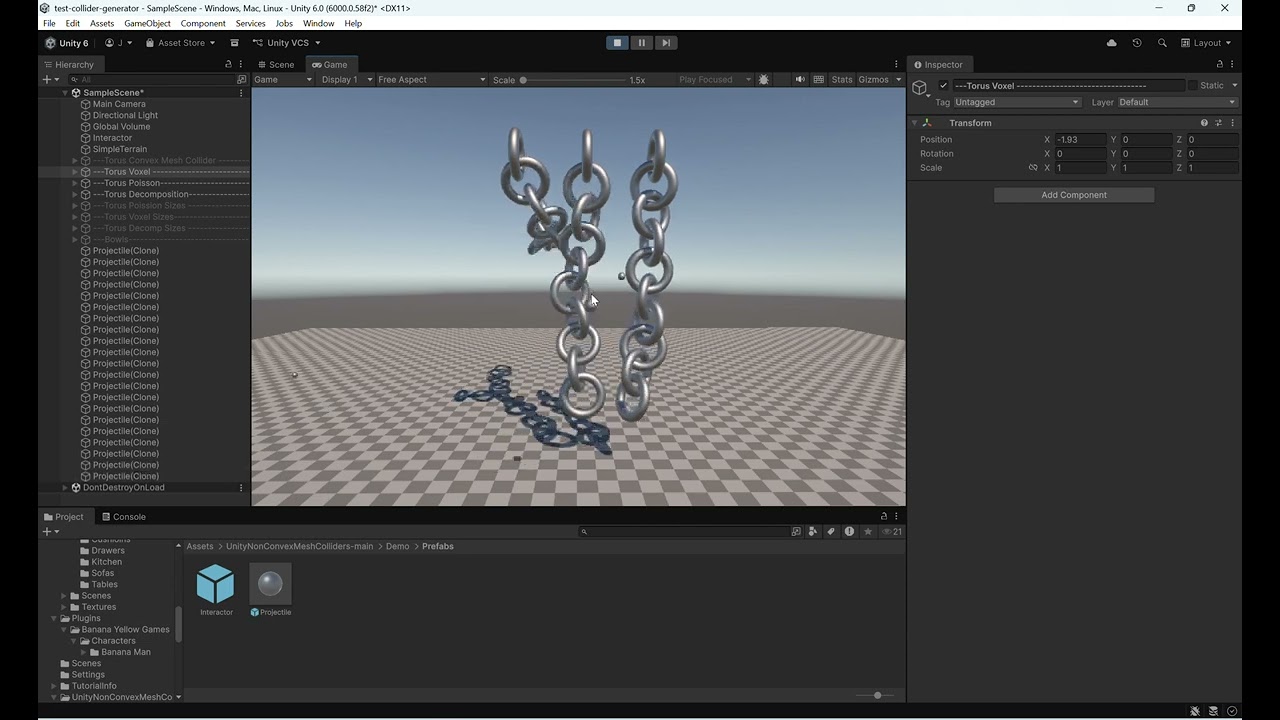Image resolution: width=1280 pixels, height=720 pixels.
Task: Click Search by Label tag icon
Action: [831, 532]
